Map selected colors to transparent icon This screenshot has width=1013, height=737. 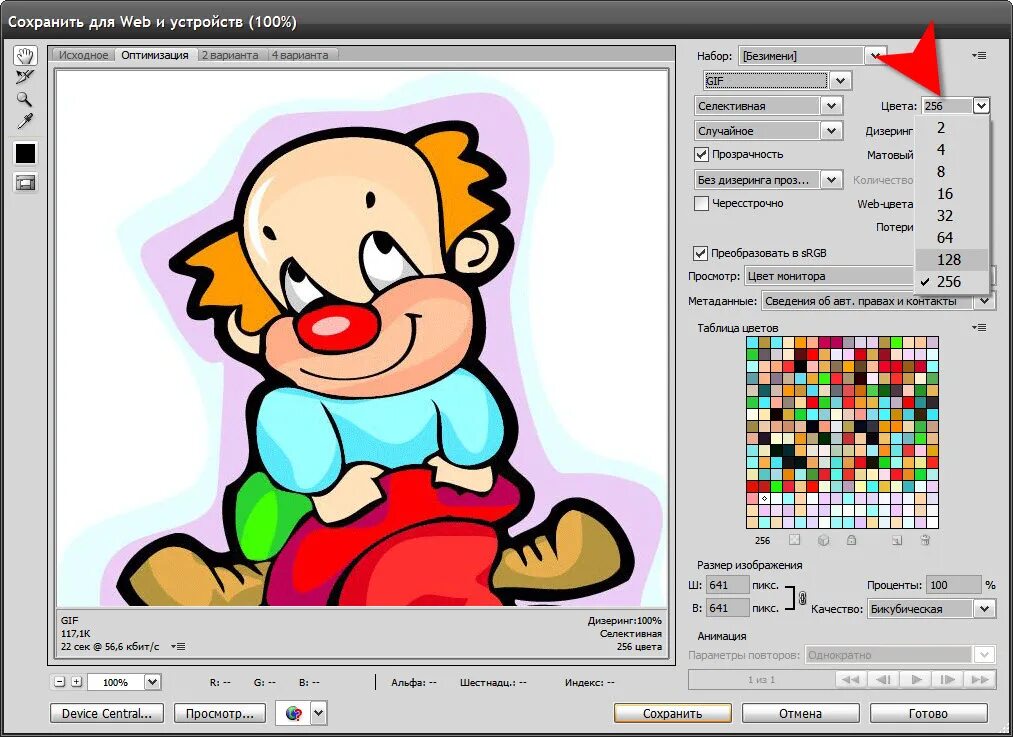[795, 540]
